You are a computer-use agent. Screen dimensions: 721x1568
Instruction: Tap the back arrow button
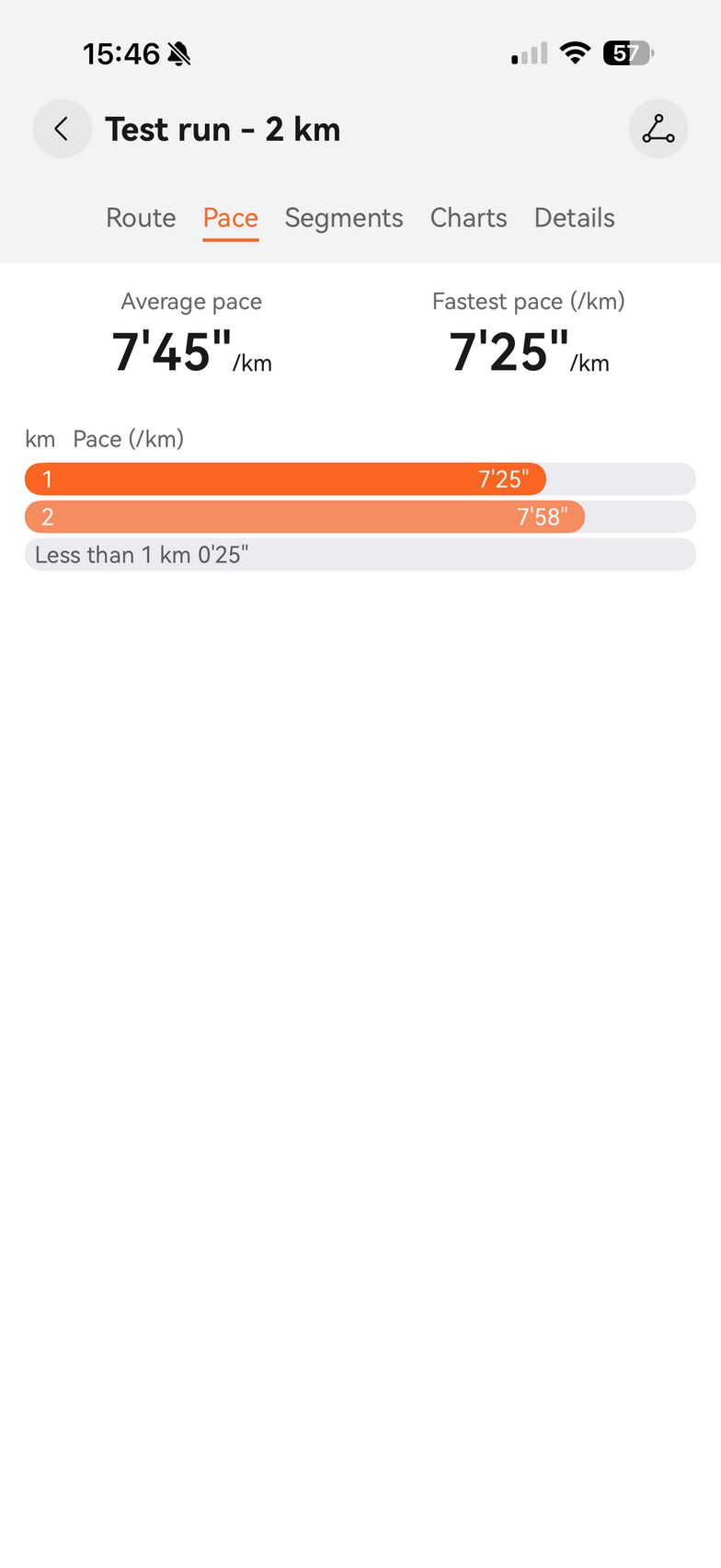[x=62, y=129]
